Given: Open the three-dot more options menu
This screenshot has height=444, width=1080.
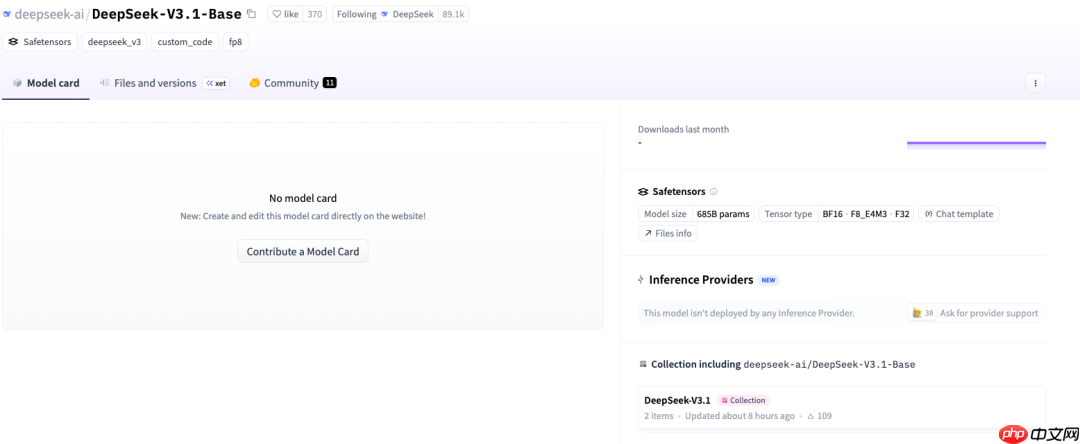Looking at the screenshot, I should point(1035,83).
